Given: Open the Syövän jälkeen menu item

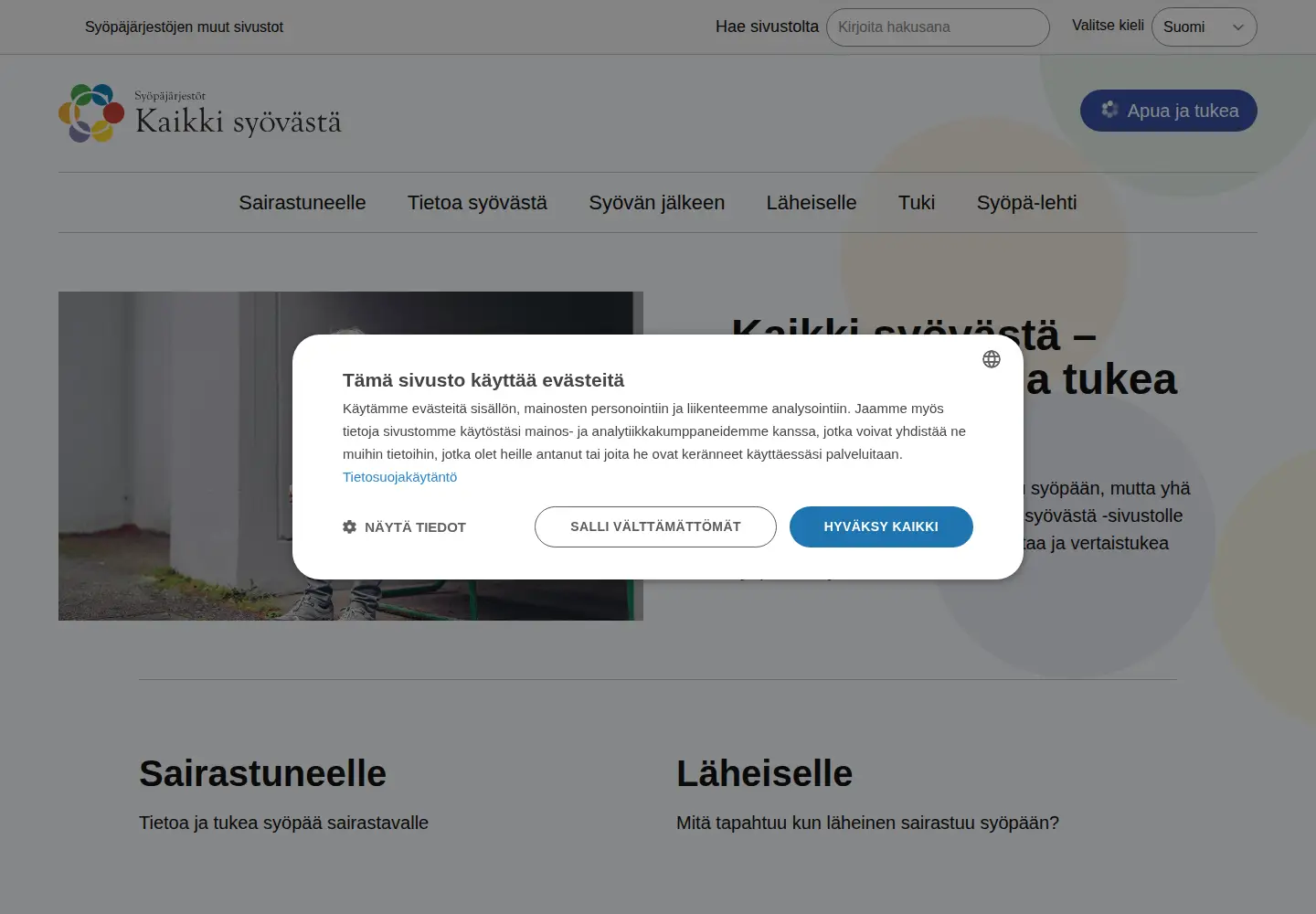Looking at the screenshot, I should (x=657, y=203).
